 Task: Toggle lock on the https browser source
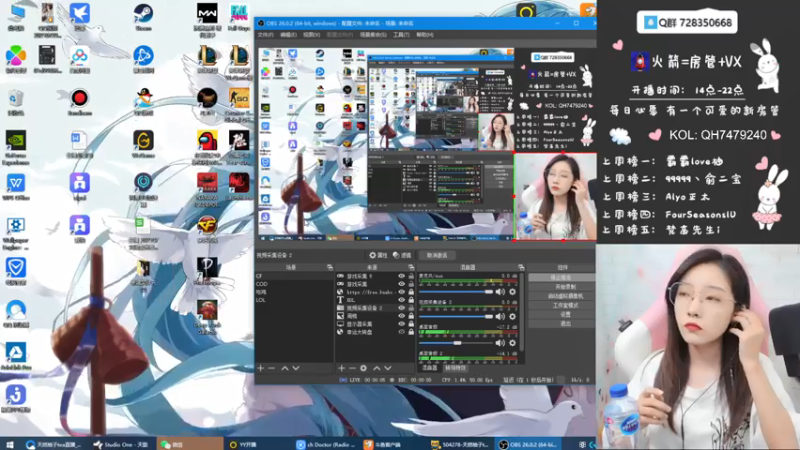point(411,292)
